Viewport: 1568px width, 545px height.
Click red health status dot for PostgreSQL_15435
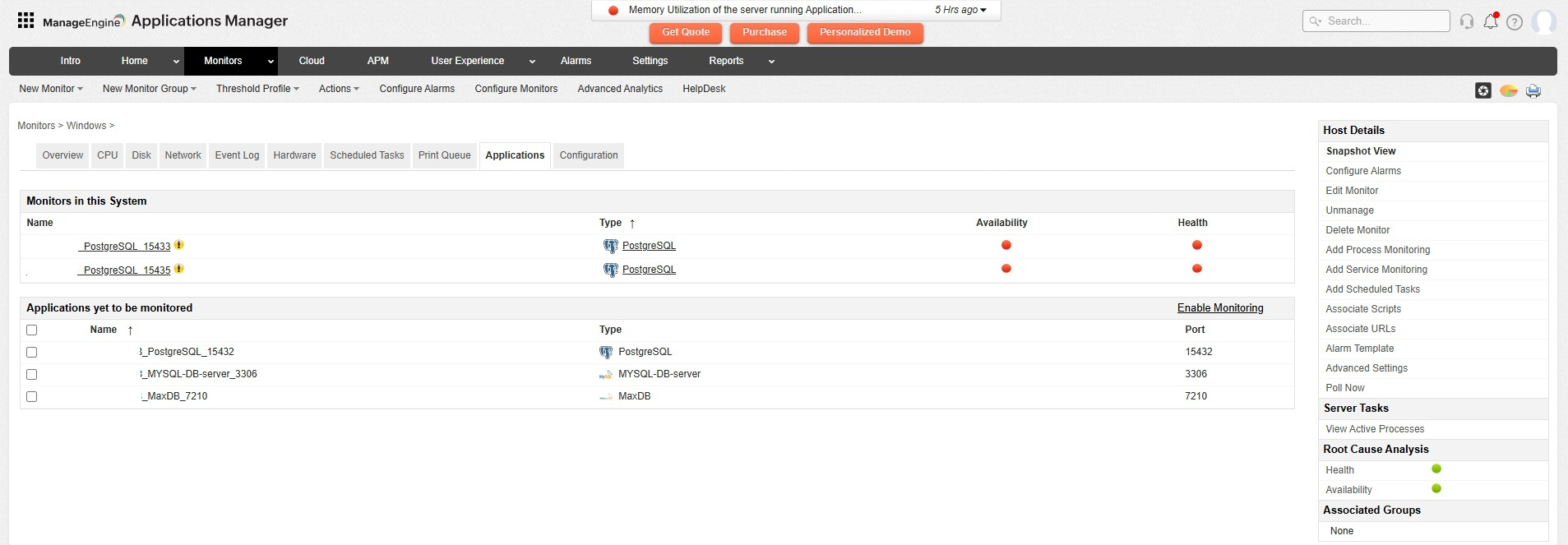1196,269
